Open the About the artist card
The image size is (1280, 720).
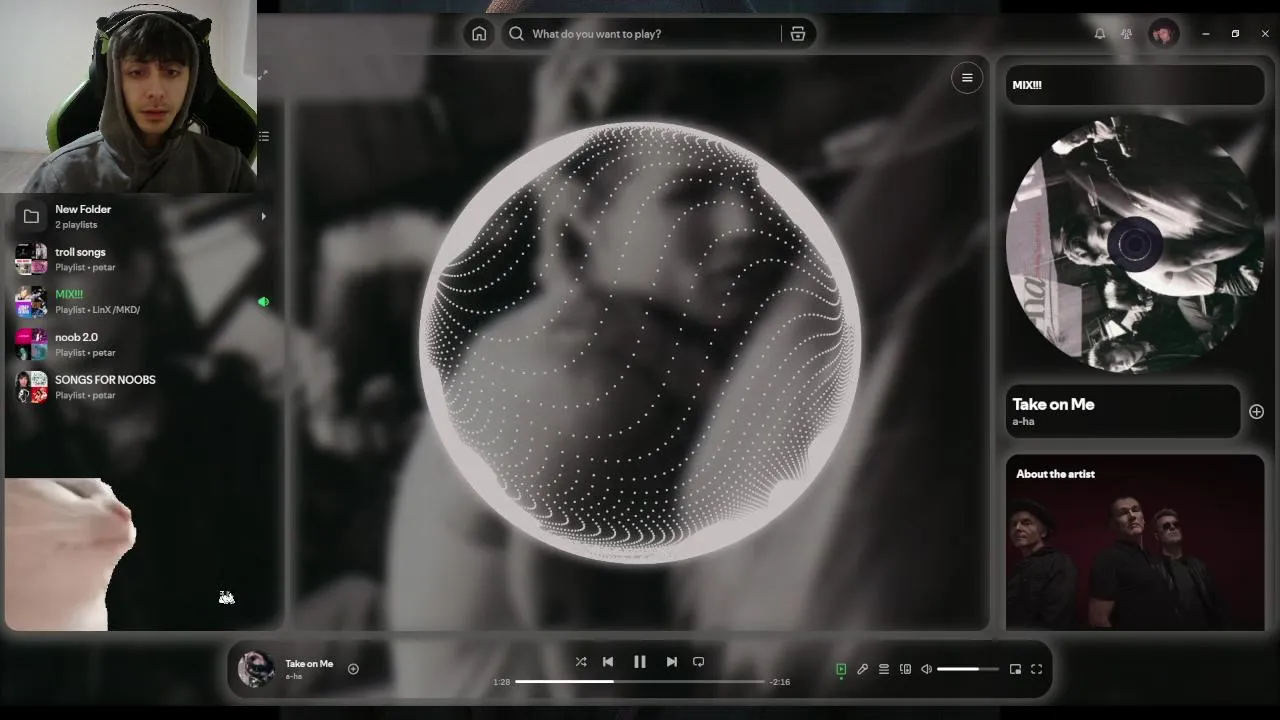pos(1135,543)
